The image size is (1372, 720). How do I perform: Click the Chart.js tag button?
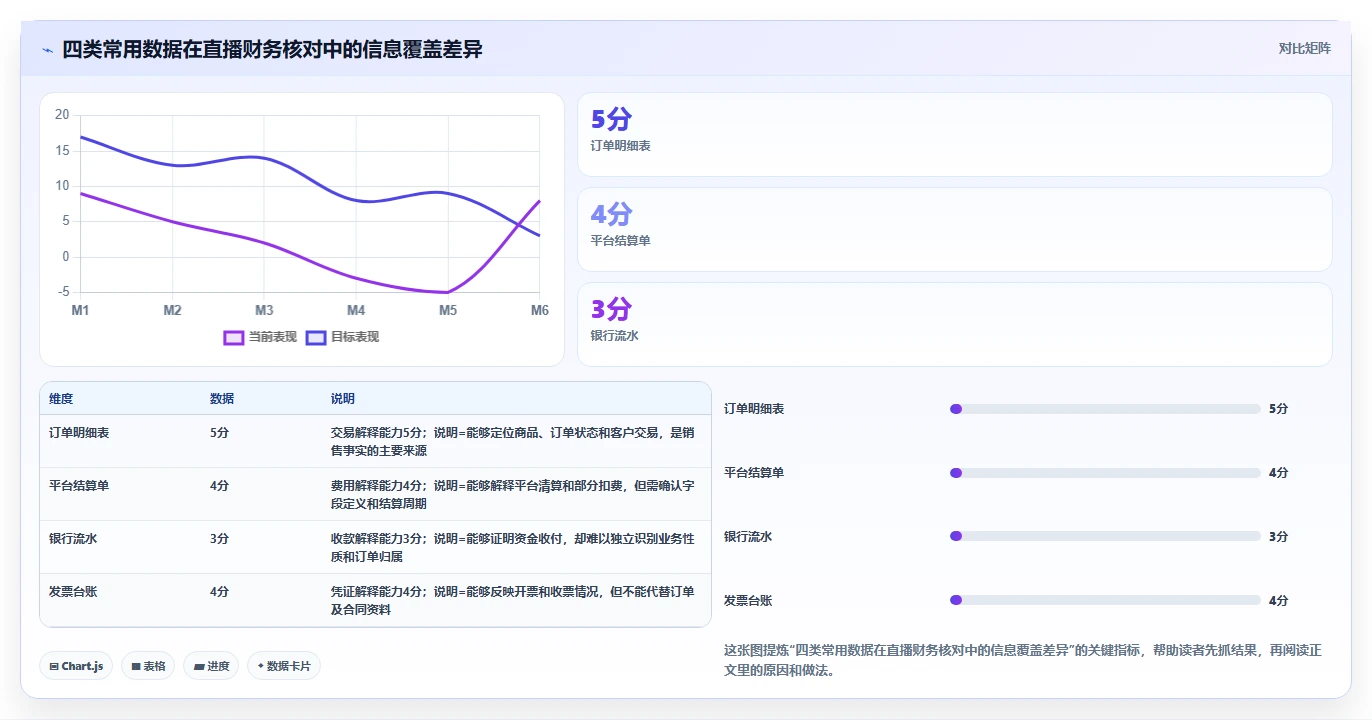[76, 666]
